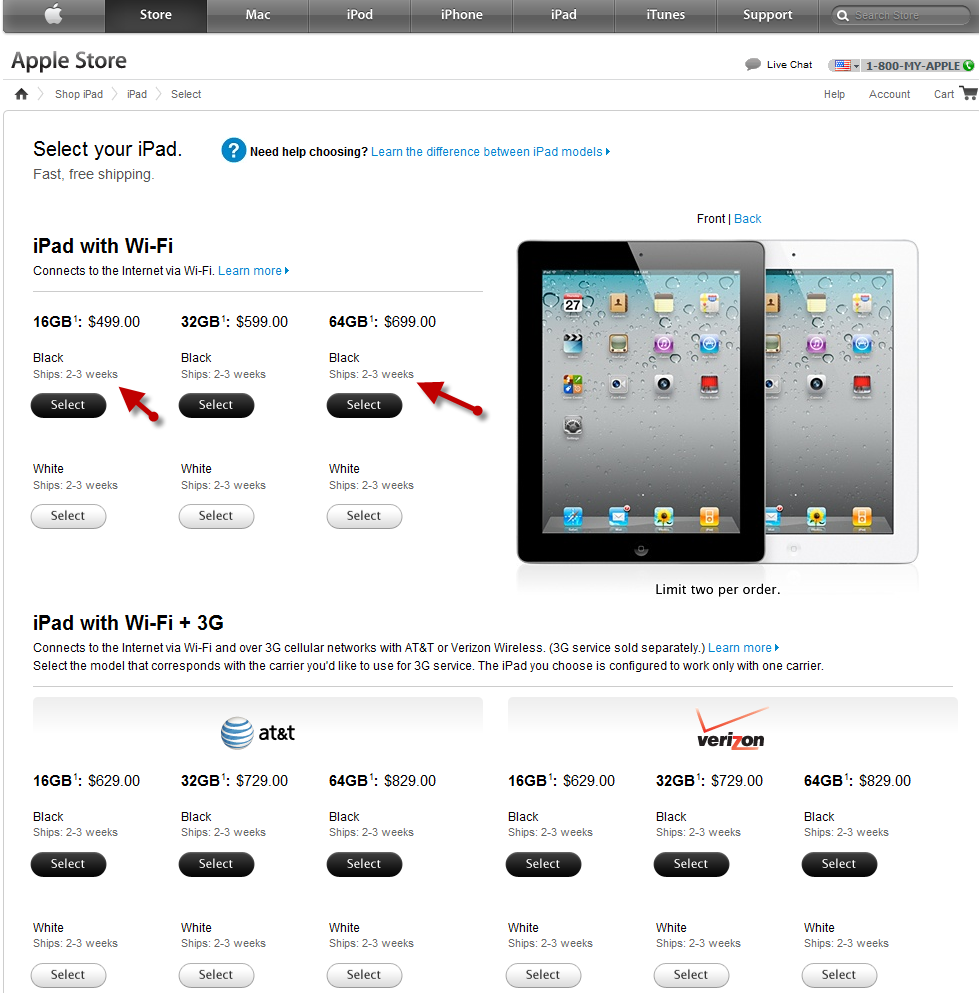Open the Support tab in navigation
Viewport: 979px width, 993px height.
coord(767,15)
